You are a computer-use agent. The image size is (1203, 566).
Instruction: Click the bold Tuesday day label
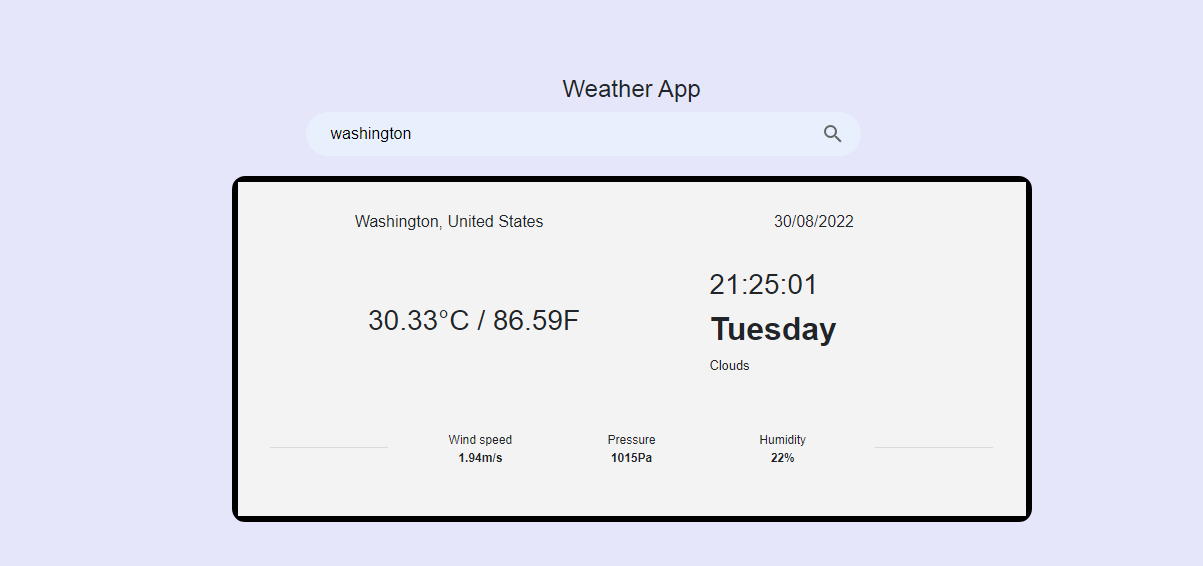point(773,329)
